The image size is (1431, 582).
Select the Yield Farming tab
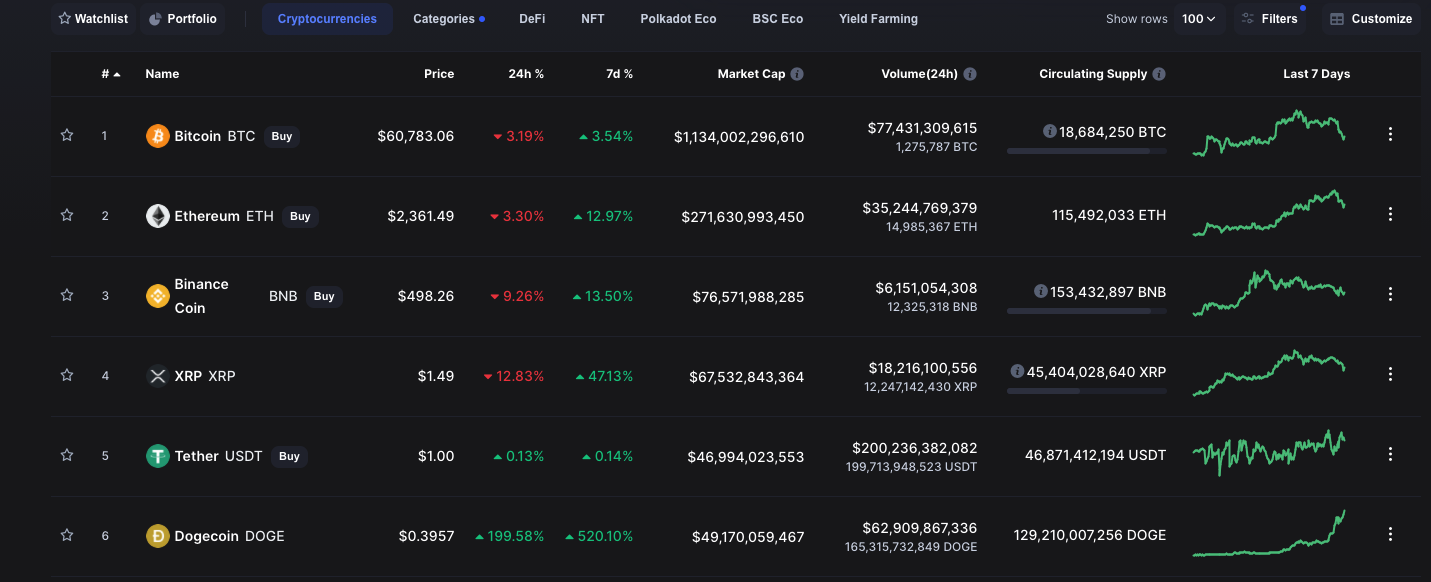click(x=878, y=19)
